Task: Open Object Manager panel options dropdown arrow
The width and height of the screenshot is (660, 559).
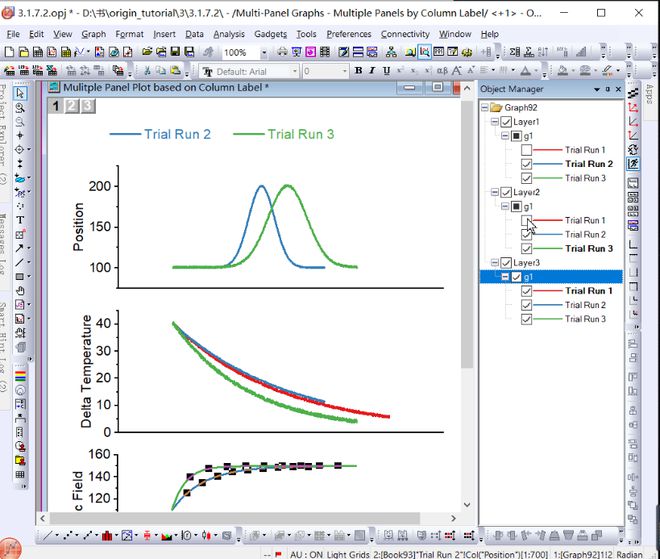Action: (x=596, y=89)
